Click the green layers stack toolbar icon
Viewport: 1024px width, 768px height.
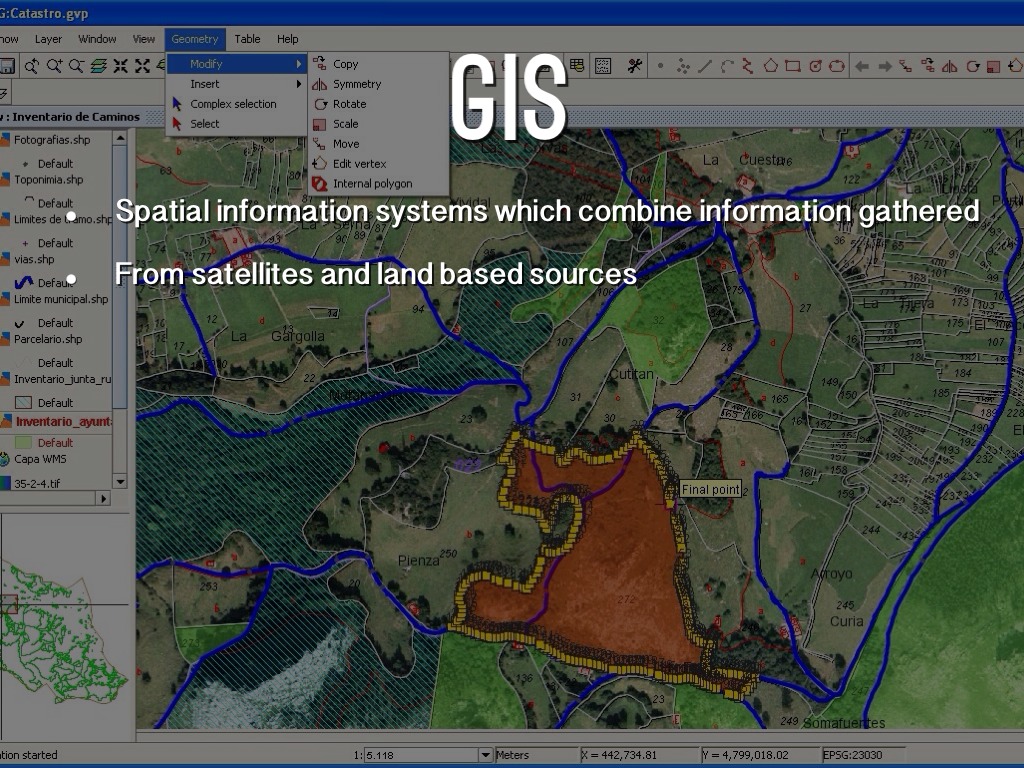(x=99, y=66)
